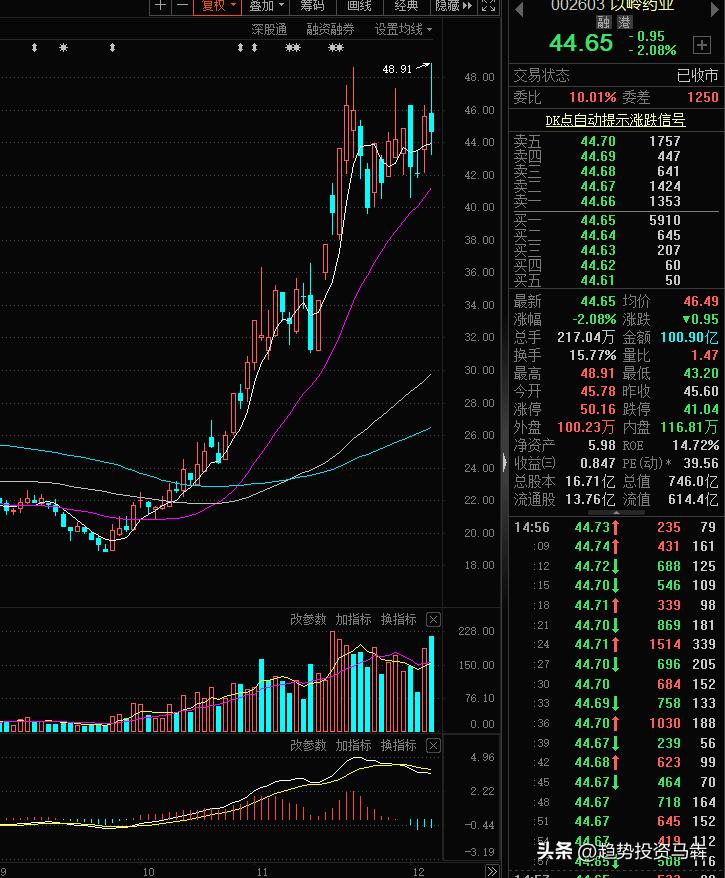
Task: Open DK点自动提示涨跌信号 link
Action: (615, 120)
